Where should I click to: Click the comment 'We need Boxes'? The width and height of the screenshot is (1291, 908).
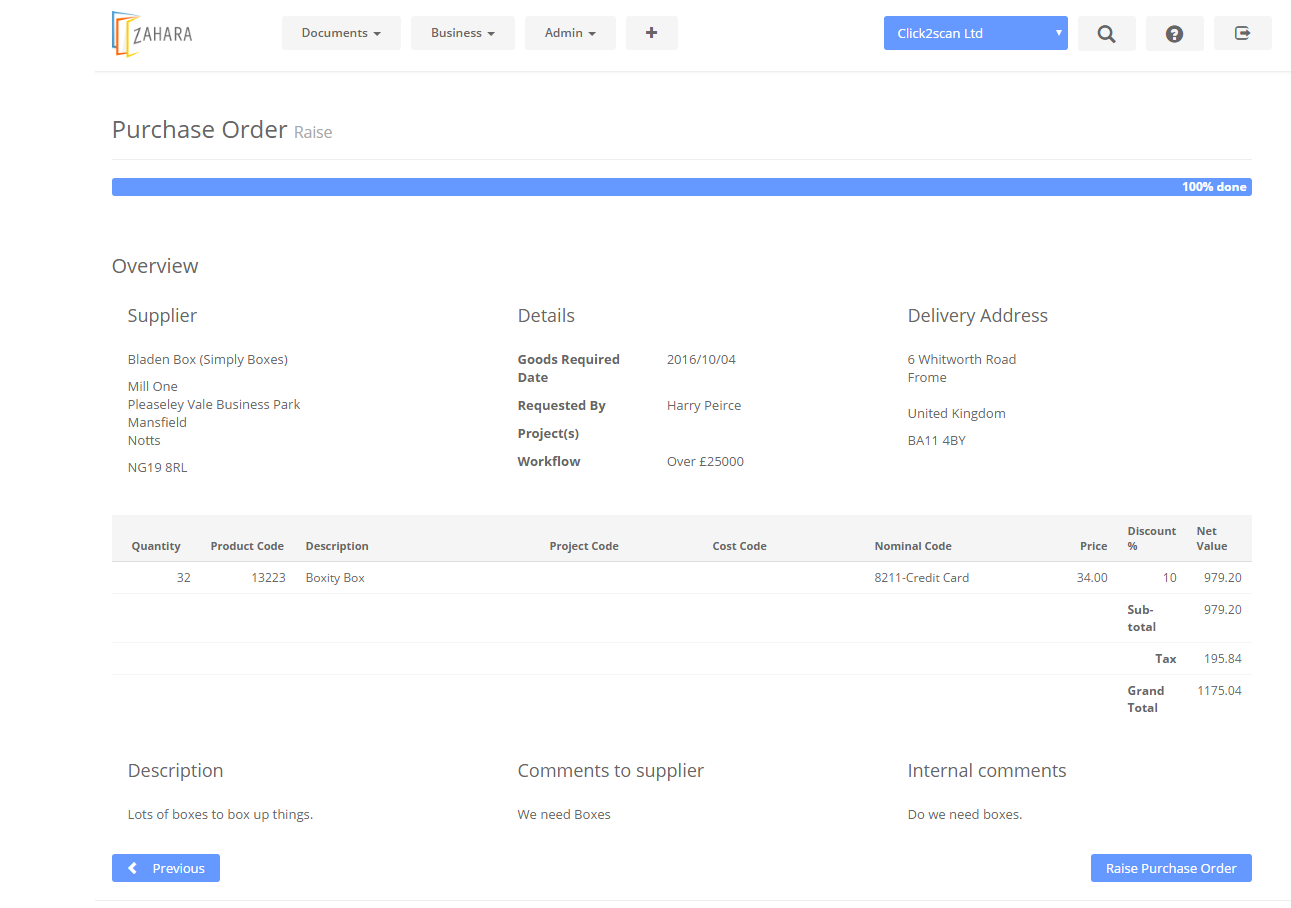[564, 814]
